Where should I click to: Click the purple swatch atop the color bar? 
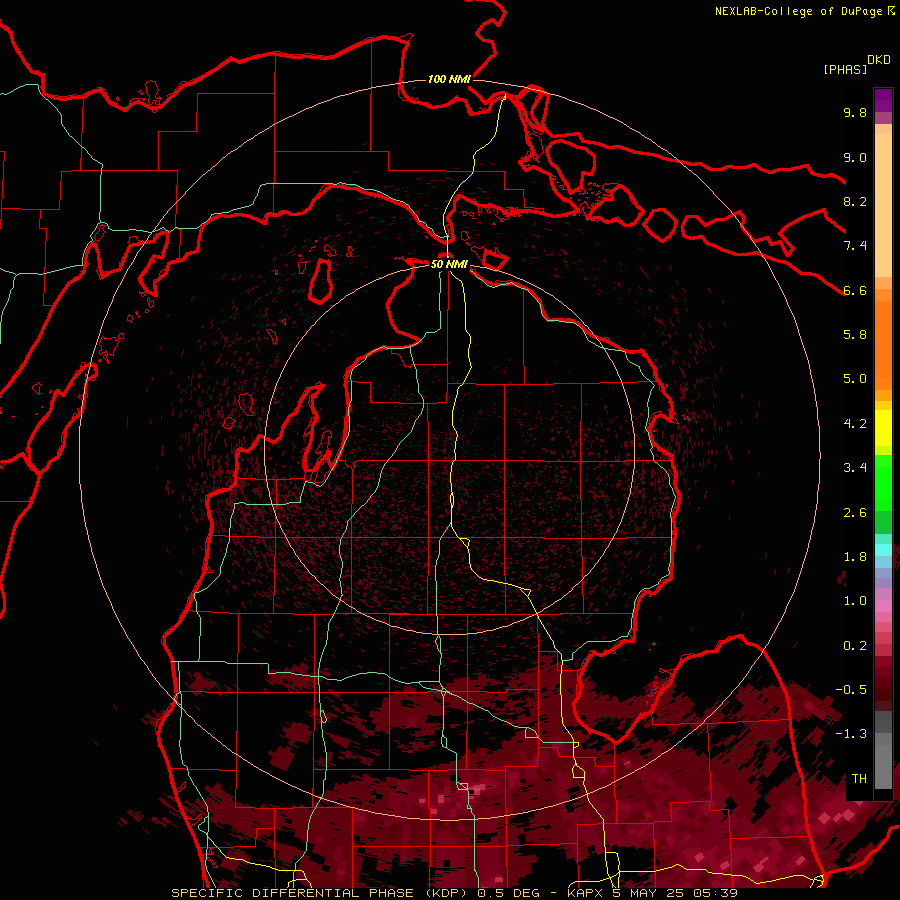(883, 100)
